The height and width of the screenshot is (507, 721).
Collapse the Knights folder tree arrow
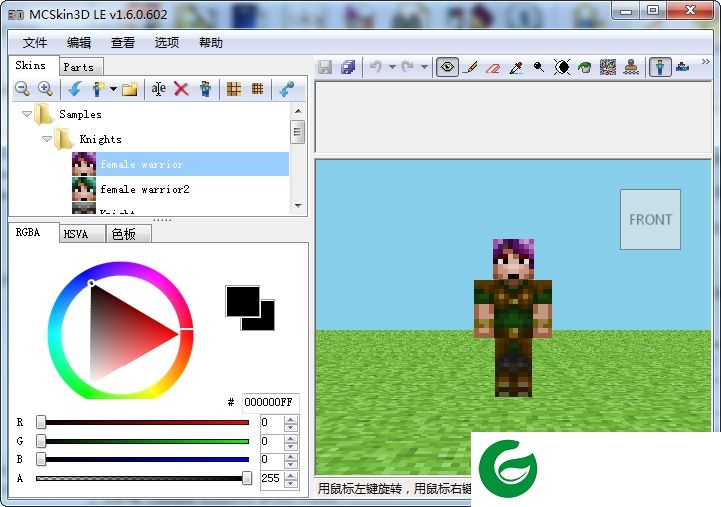coord(46,138)
